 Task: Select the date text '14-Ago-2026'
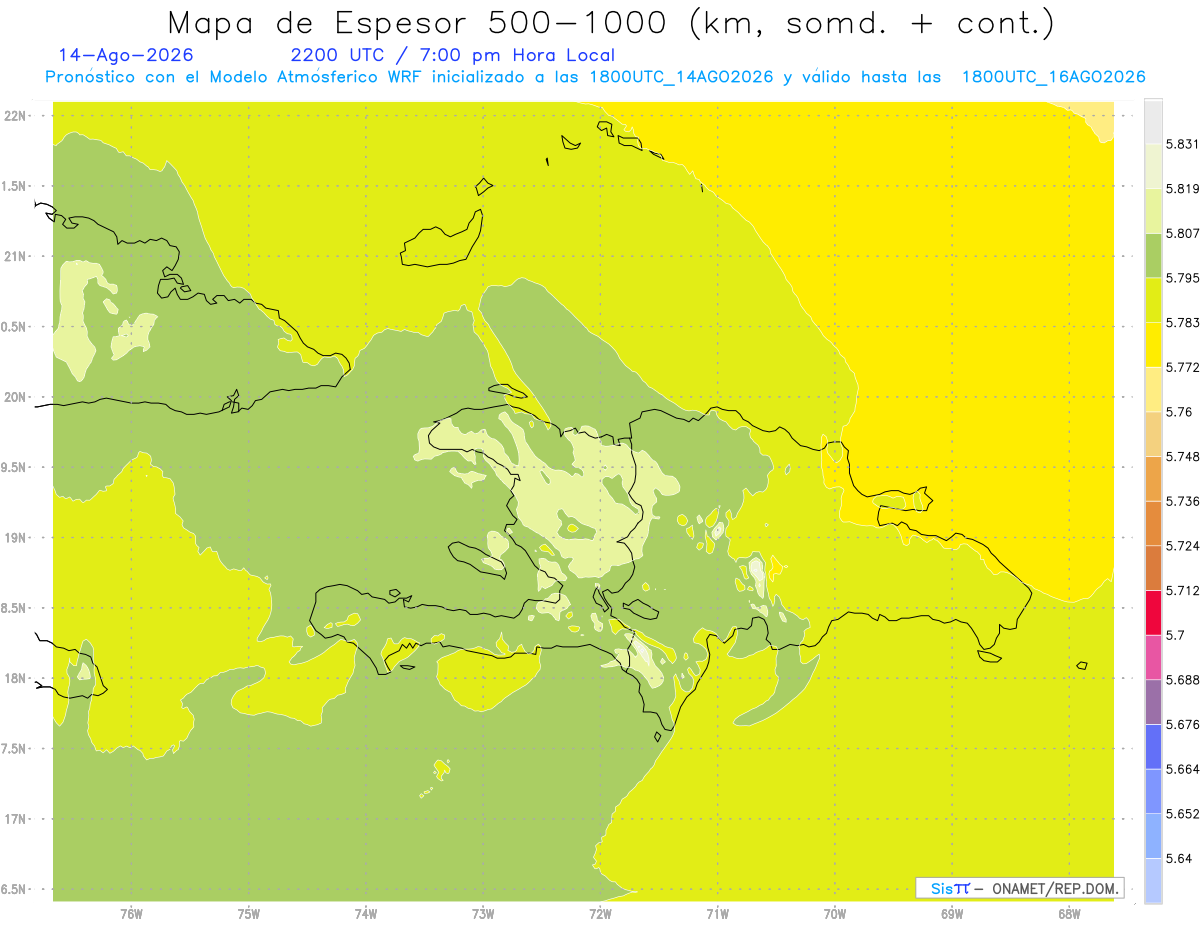point(126,55)
